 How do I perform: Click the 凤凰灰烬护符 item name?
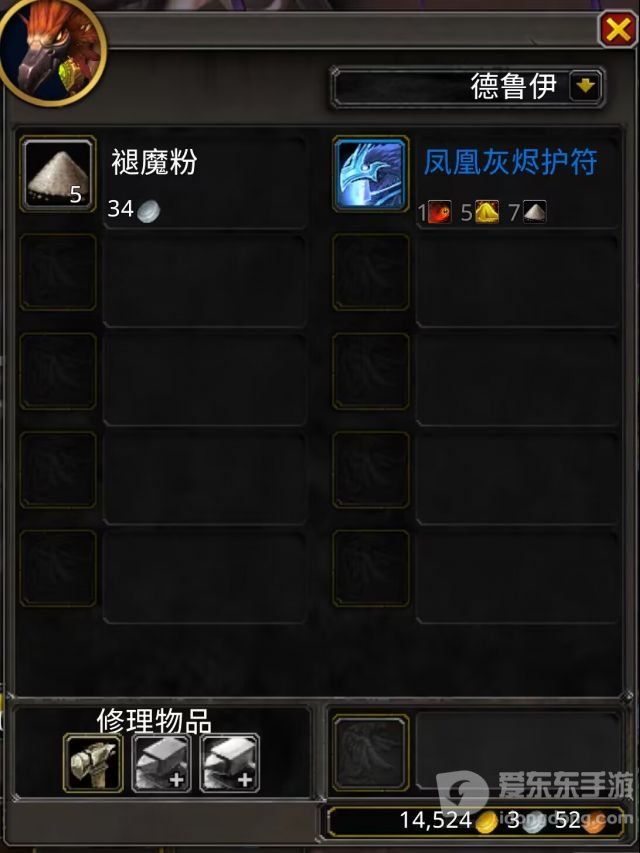(510, 162)
